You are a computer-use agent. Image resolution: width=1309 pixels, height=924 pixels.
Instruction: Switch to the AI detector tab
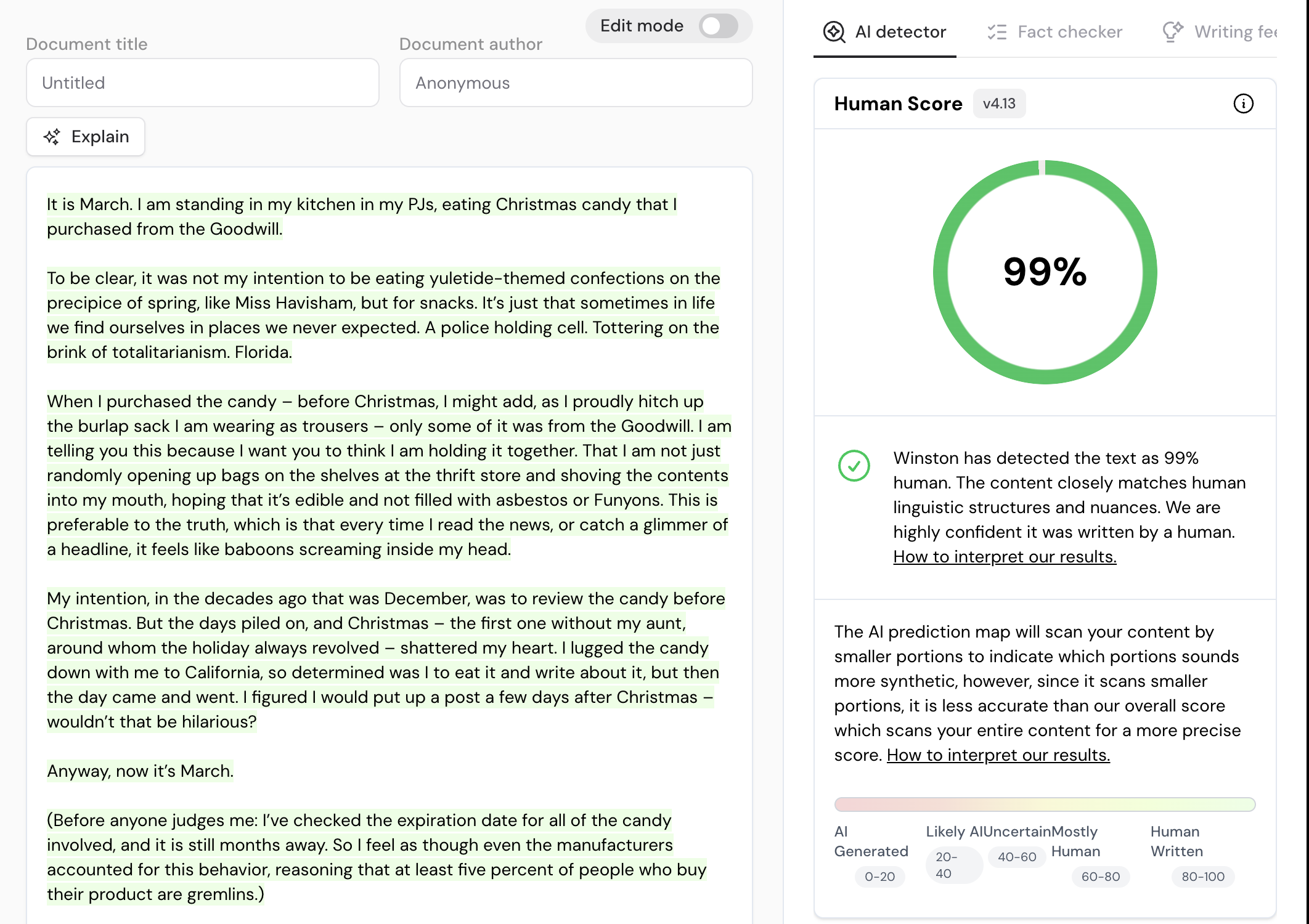tap(900, 32)
